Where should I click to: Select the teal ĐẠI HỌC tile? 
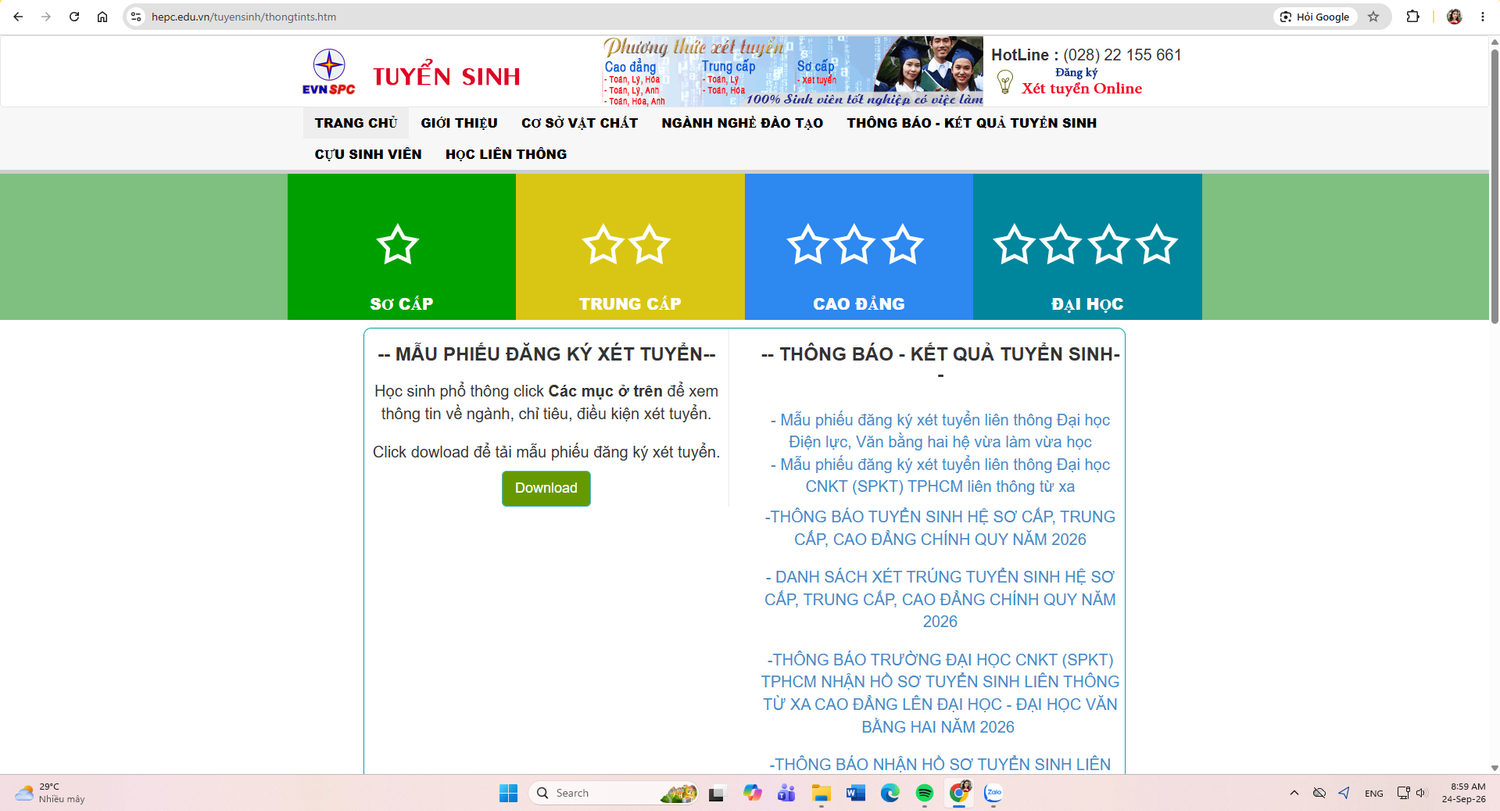1087,247
